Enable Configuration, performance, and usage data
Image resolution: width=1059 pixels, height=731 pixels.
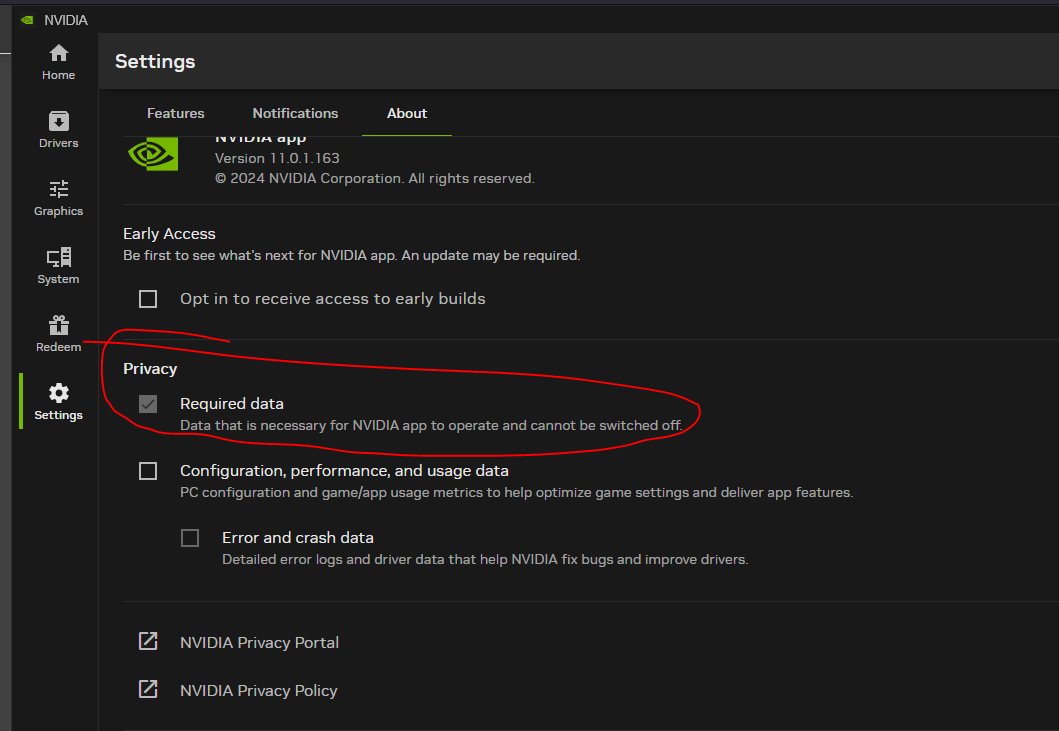(x=148, y=471)
